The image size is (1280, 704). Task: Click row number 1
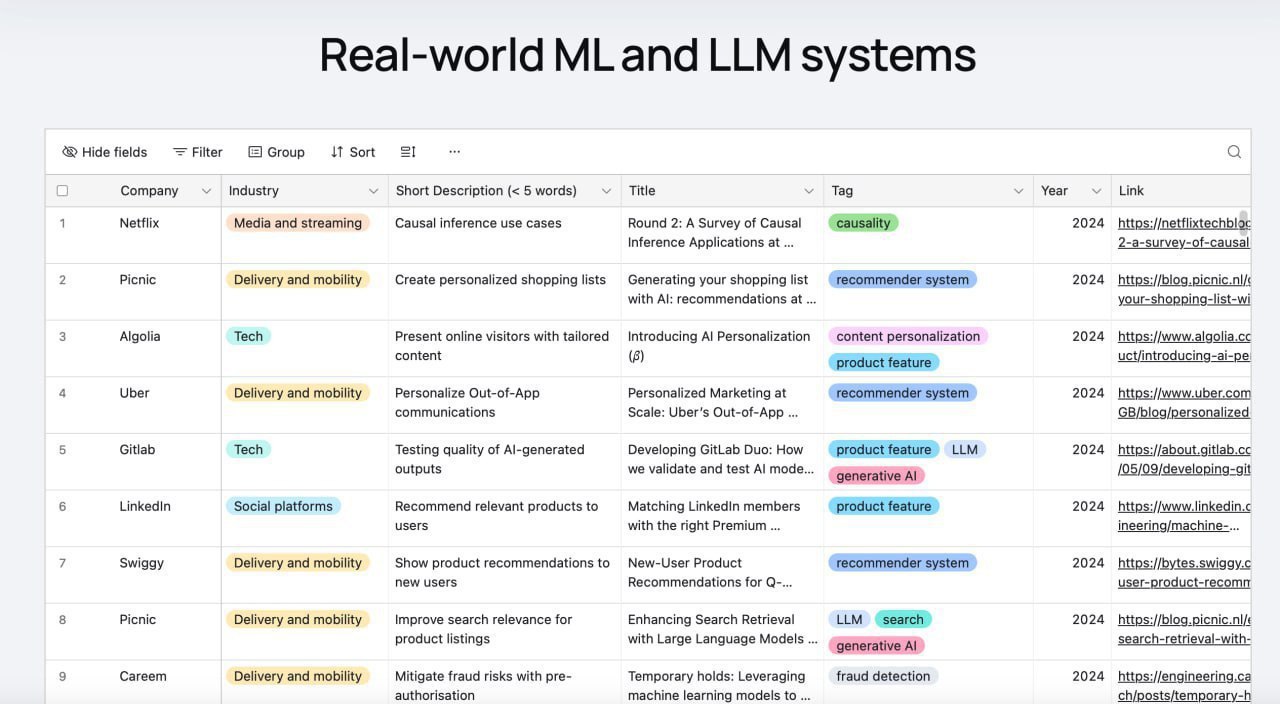point(62,223)
